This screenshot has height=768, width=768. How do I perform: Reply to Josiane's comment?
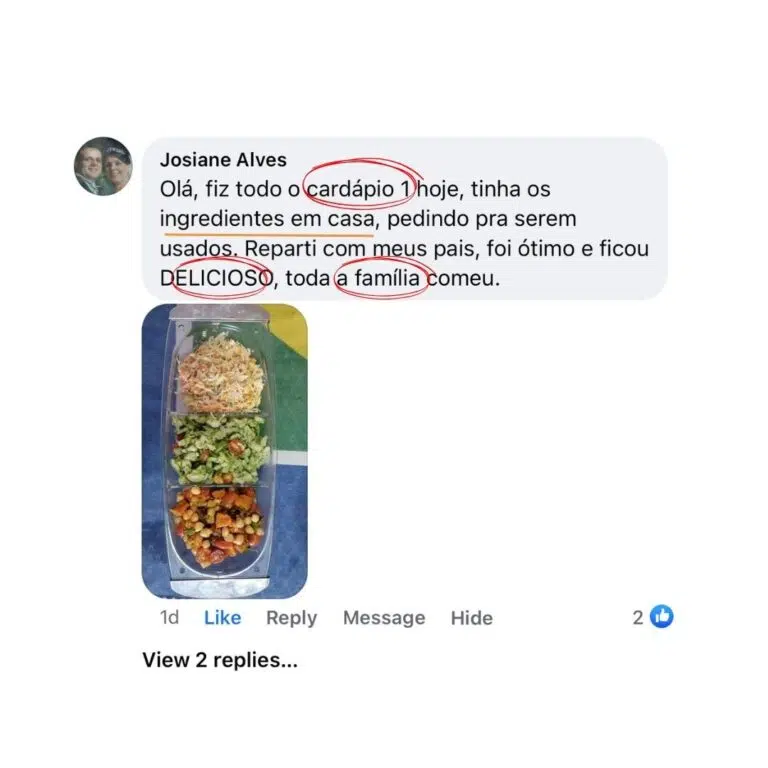click(291, 618)
